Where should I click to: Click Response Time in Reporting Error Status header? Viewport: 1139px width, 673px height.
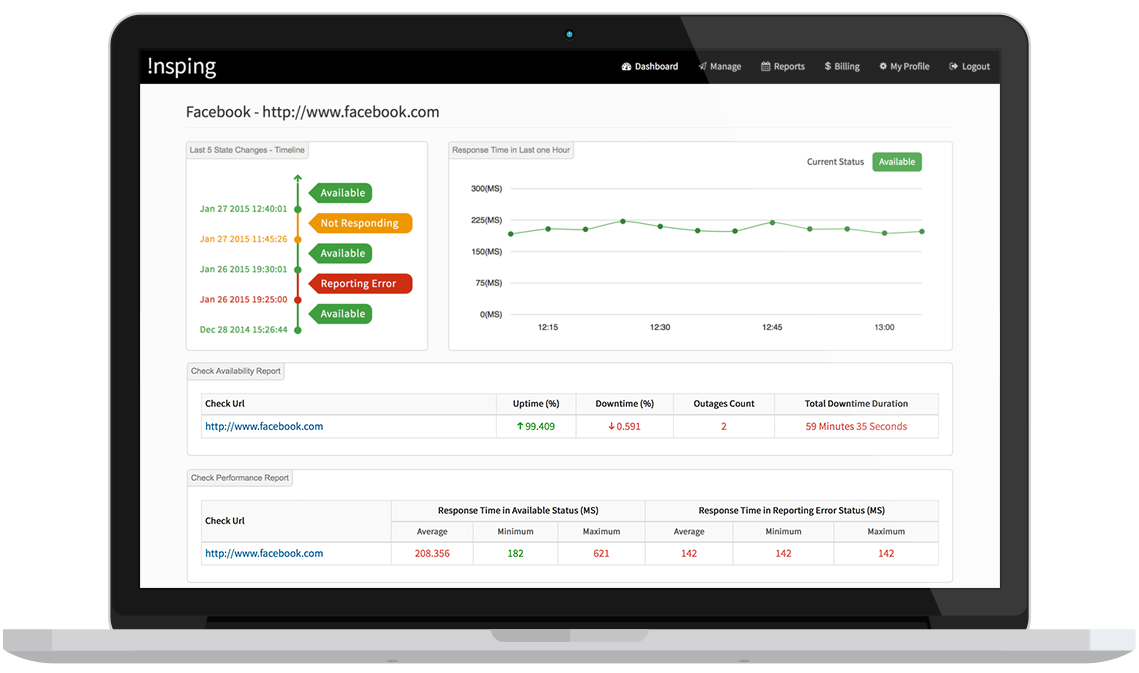click(x=792, y=510)
